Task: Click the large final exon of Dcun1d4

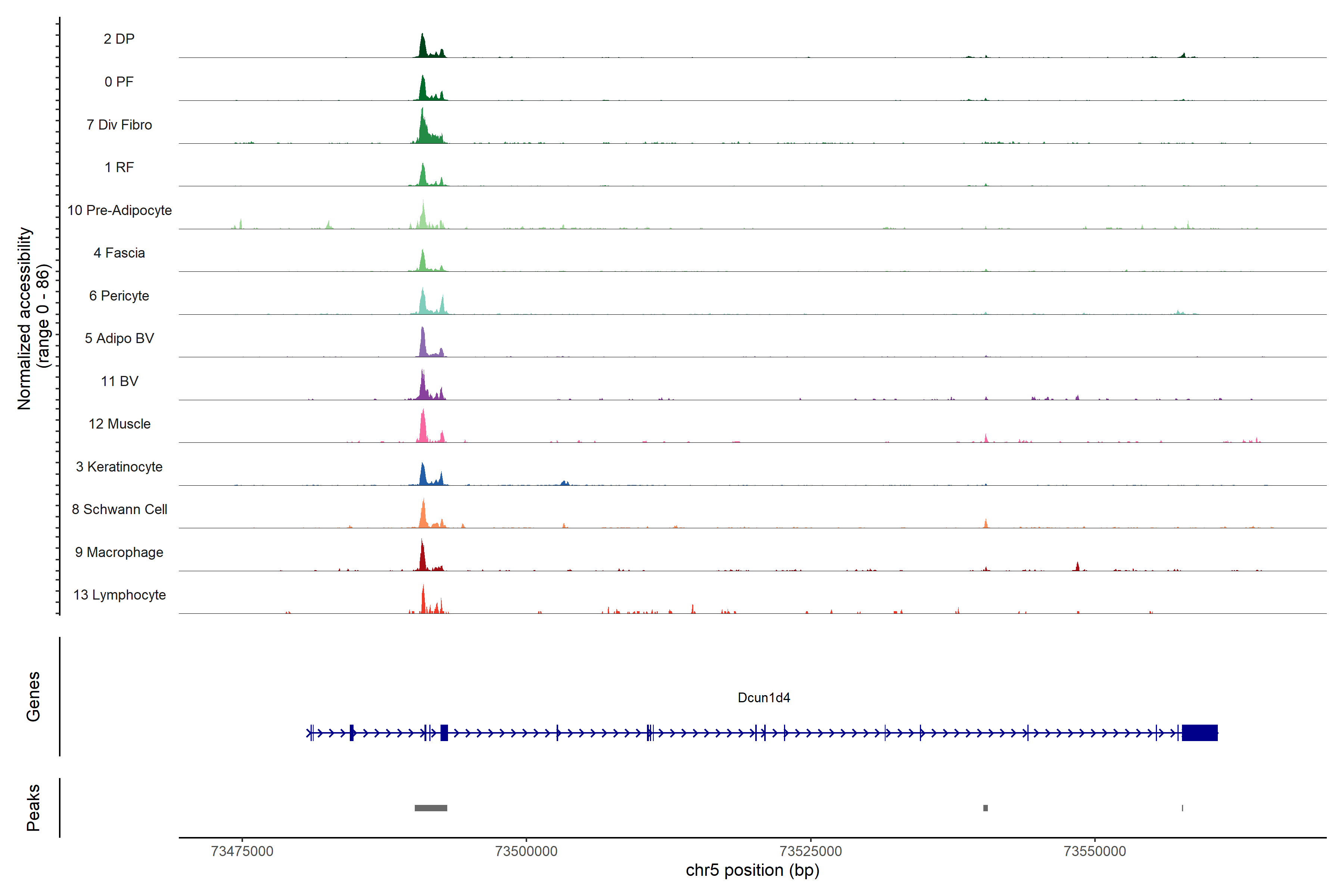Action: 1200,732
